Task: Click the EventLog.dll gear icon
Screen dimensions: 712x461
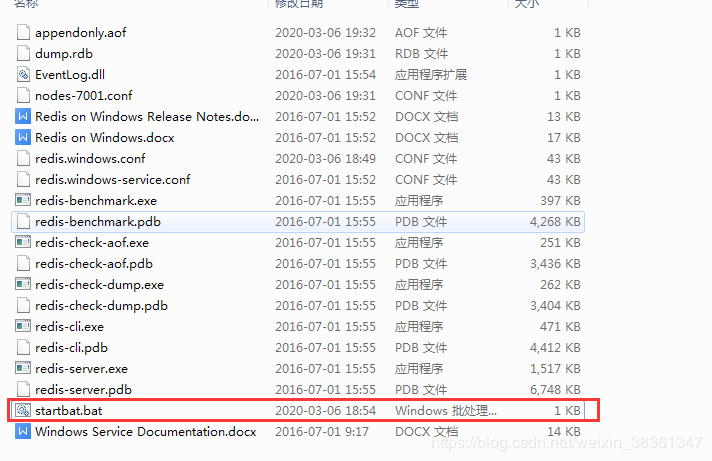Action: pyautogui.click(x=23, y=74)
